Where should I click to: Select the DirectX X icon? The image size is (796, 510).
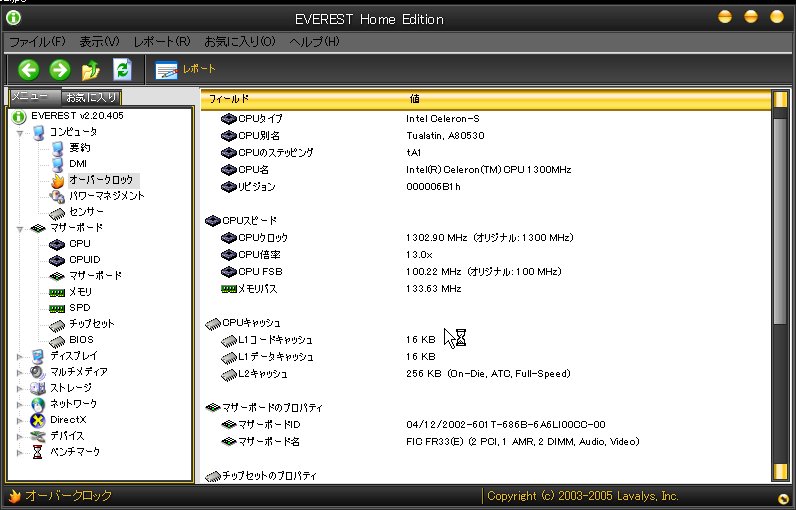pos(38,420)
